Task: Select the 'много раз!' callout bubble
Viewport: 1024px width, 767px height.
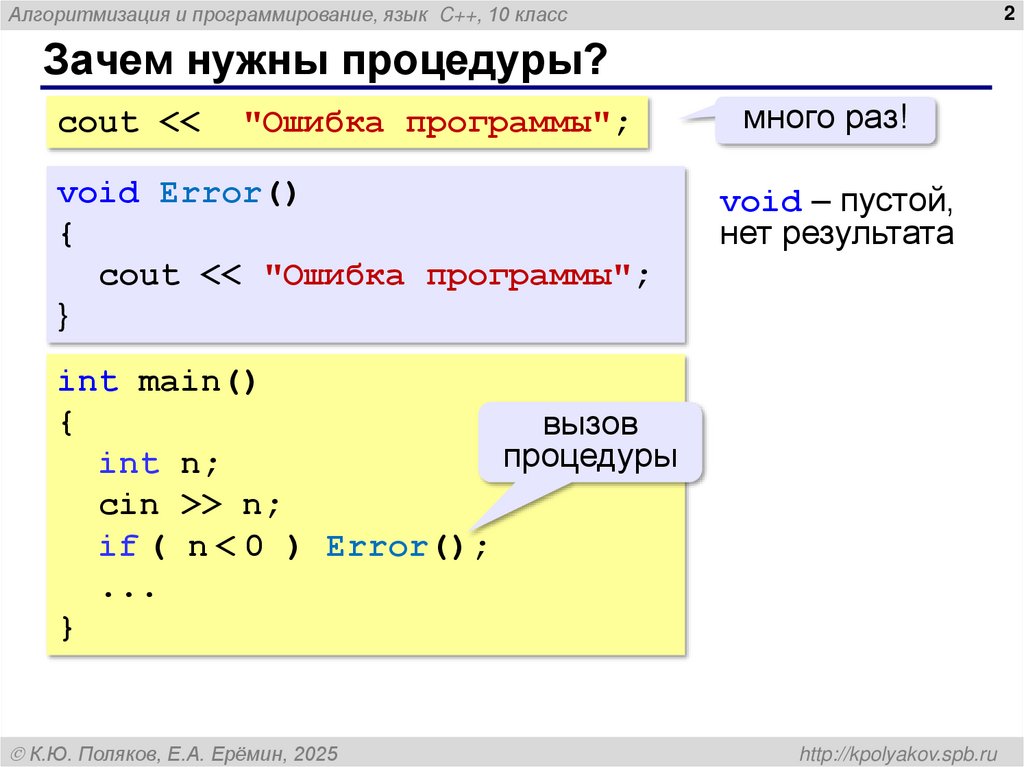Action: 826,118
